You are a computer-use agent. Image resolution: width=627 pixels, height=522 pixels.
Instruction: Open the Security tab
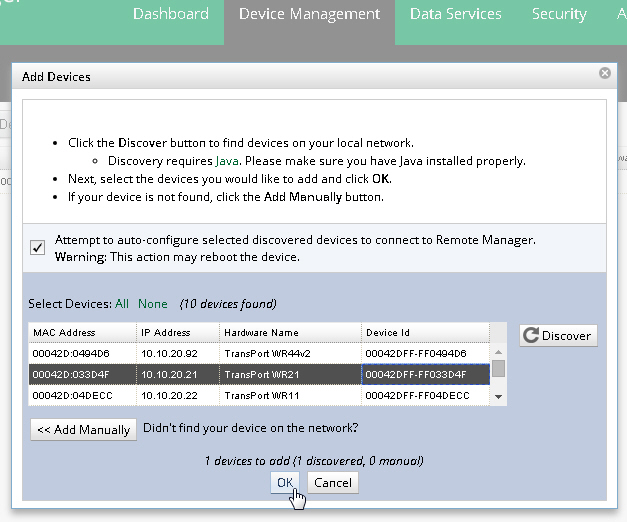pyautogui.click(x=559, y=14)
